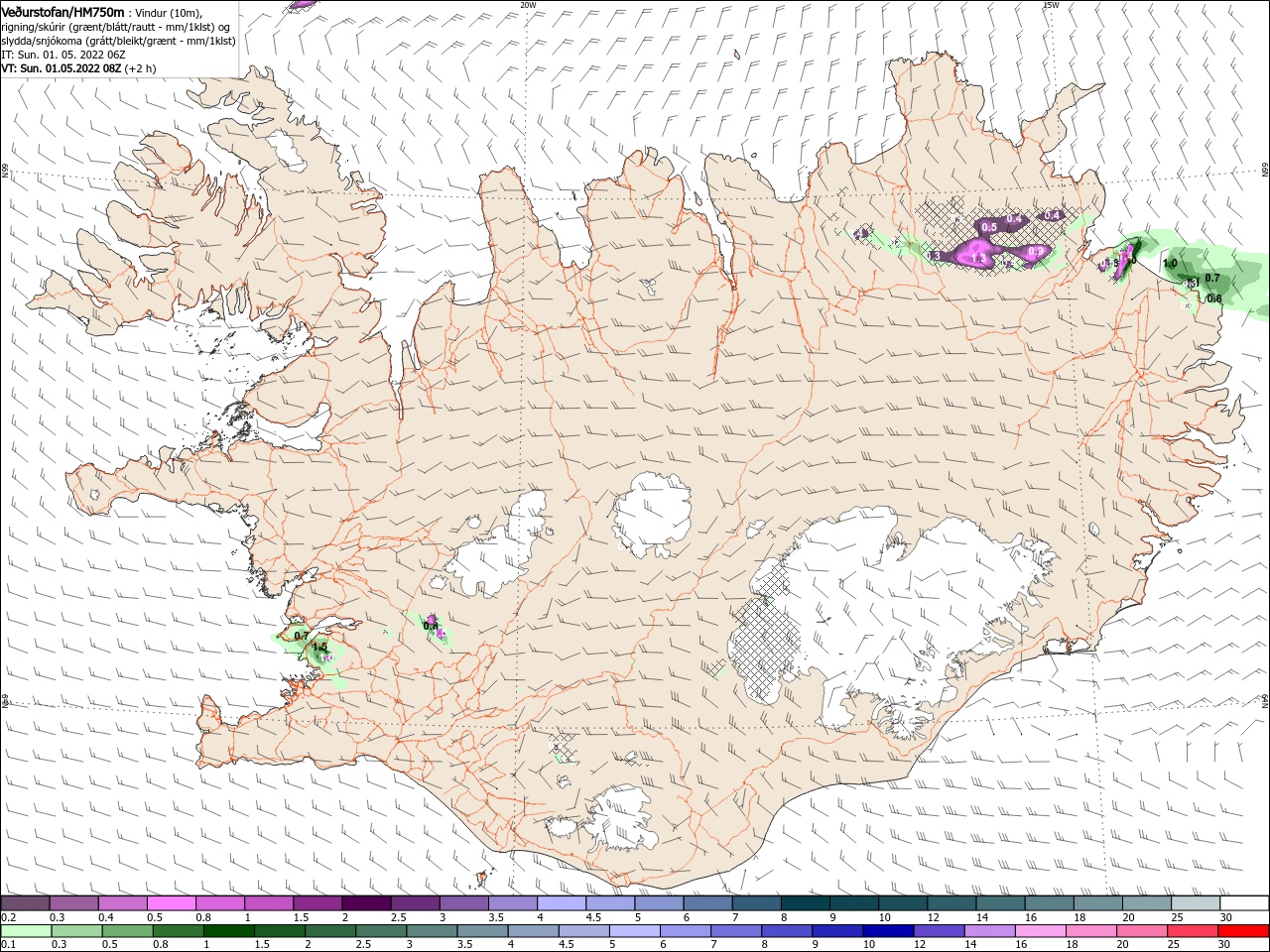Pick lower legend swatch above label 5
The height and width of the screenshot is (952, 1270).
[635, 931]
